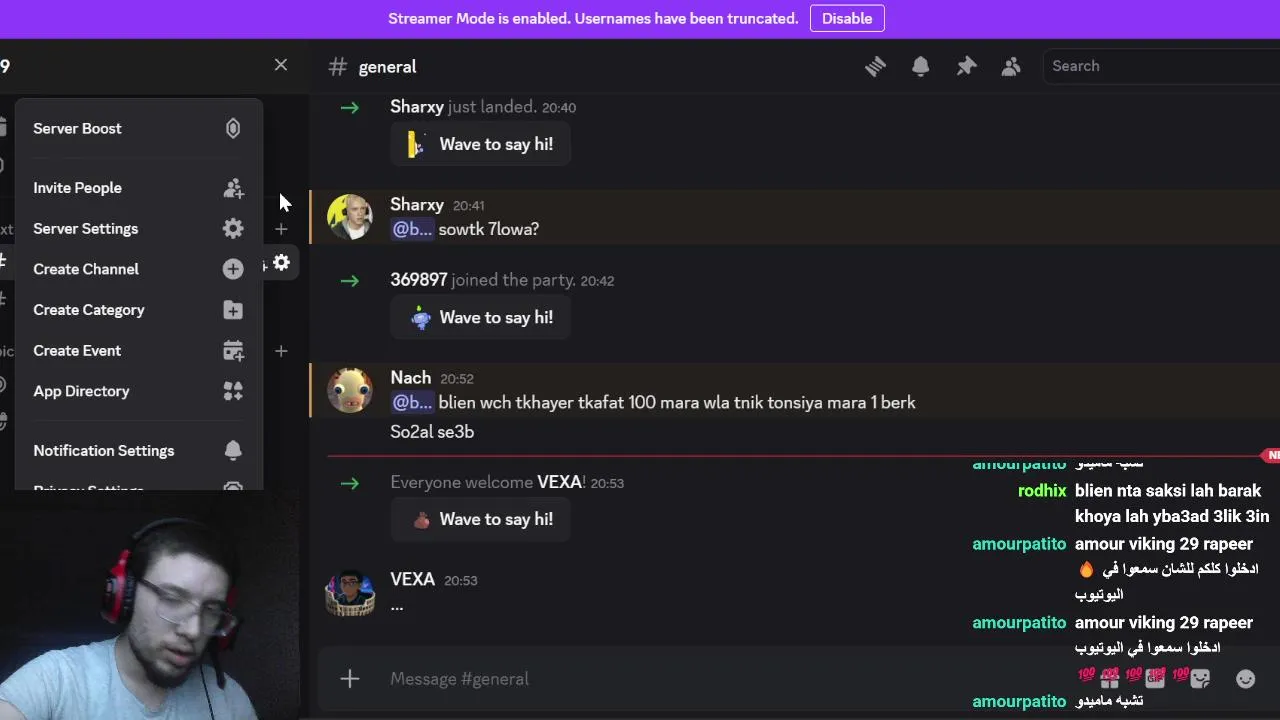Open pinned messages with the pin icon

(x=966, y=66)
